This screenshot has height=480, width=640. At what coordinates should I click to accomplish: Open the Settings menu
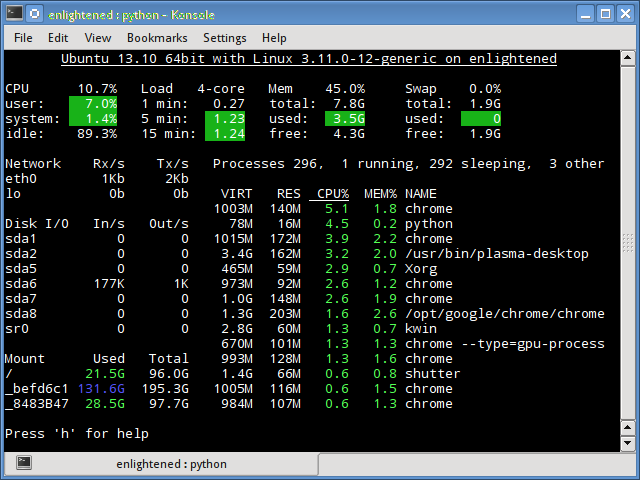(x=224, y=38)
